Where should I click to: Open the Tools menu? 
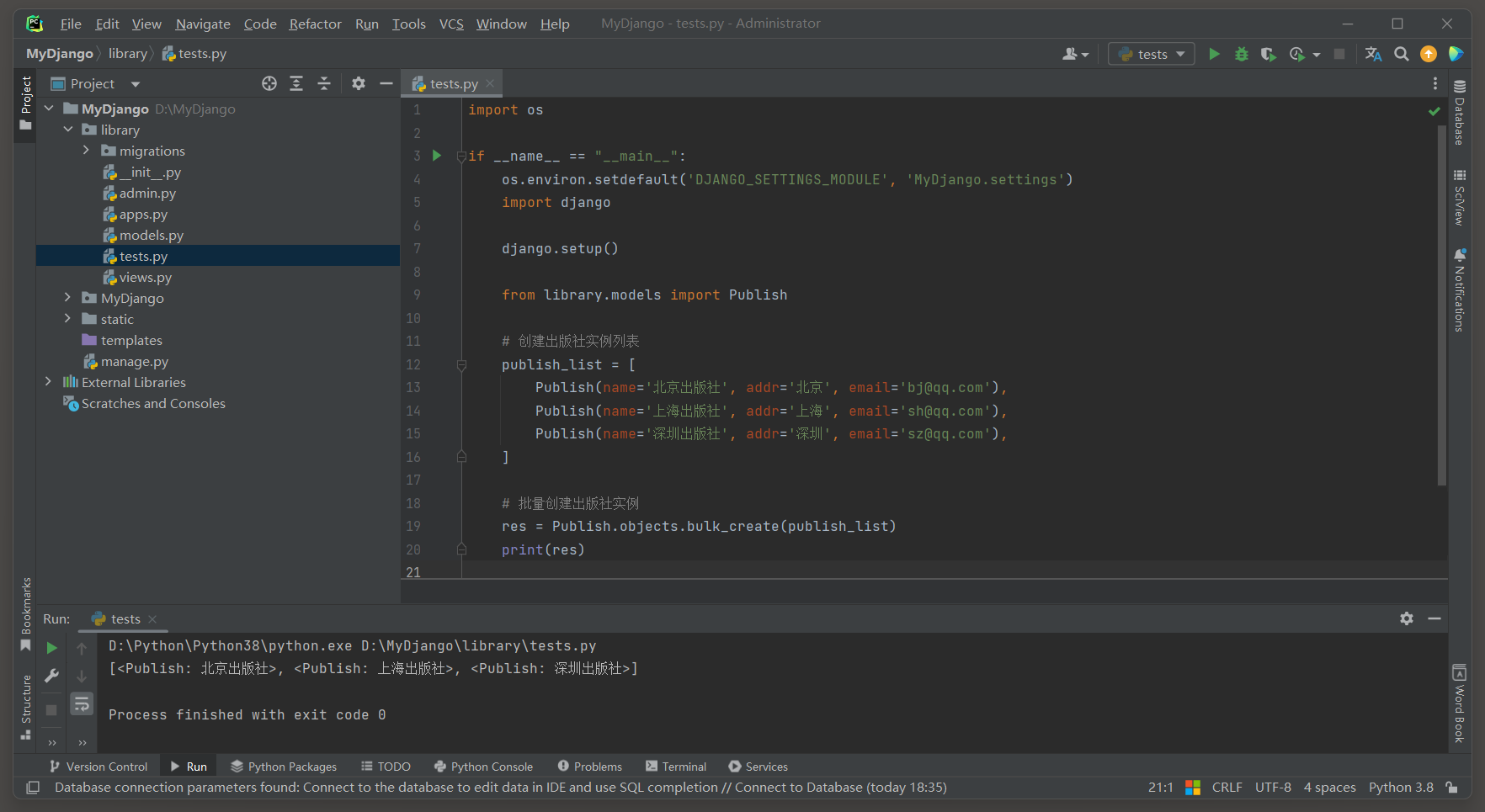click(x=408, y=24)
